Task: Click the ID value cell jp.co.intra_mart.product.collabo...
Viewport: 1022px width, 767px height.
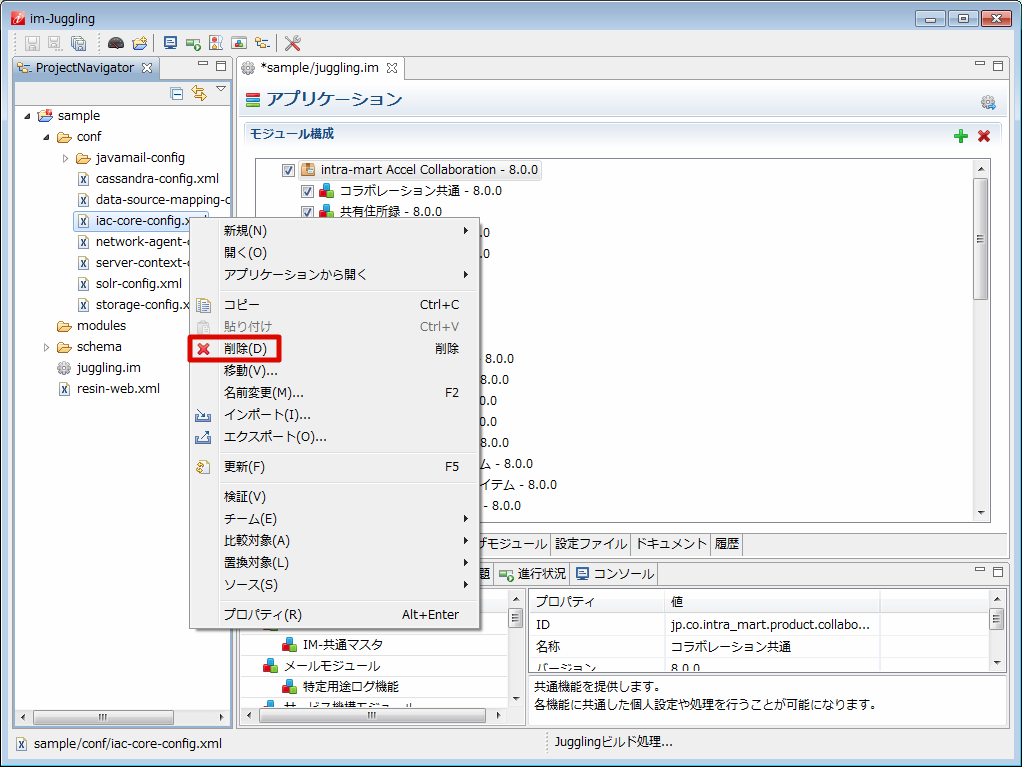Action: [772, 624]
